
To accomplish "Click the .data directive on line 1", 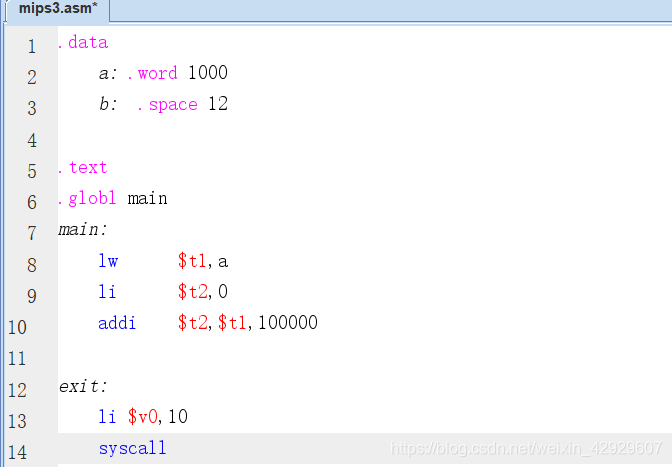I will [x=84, y=42].
